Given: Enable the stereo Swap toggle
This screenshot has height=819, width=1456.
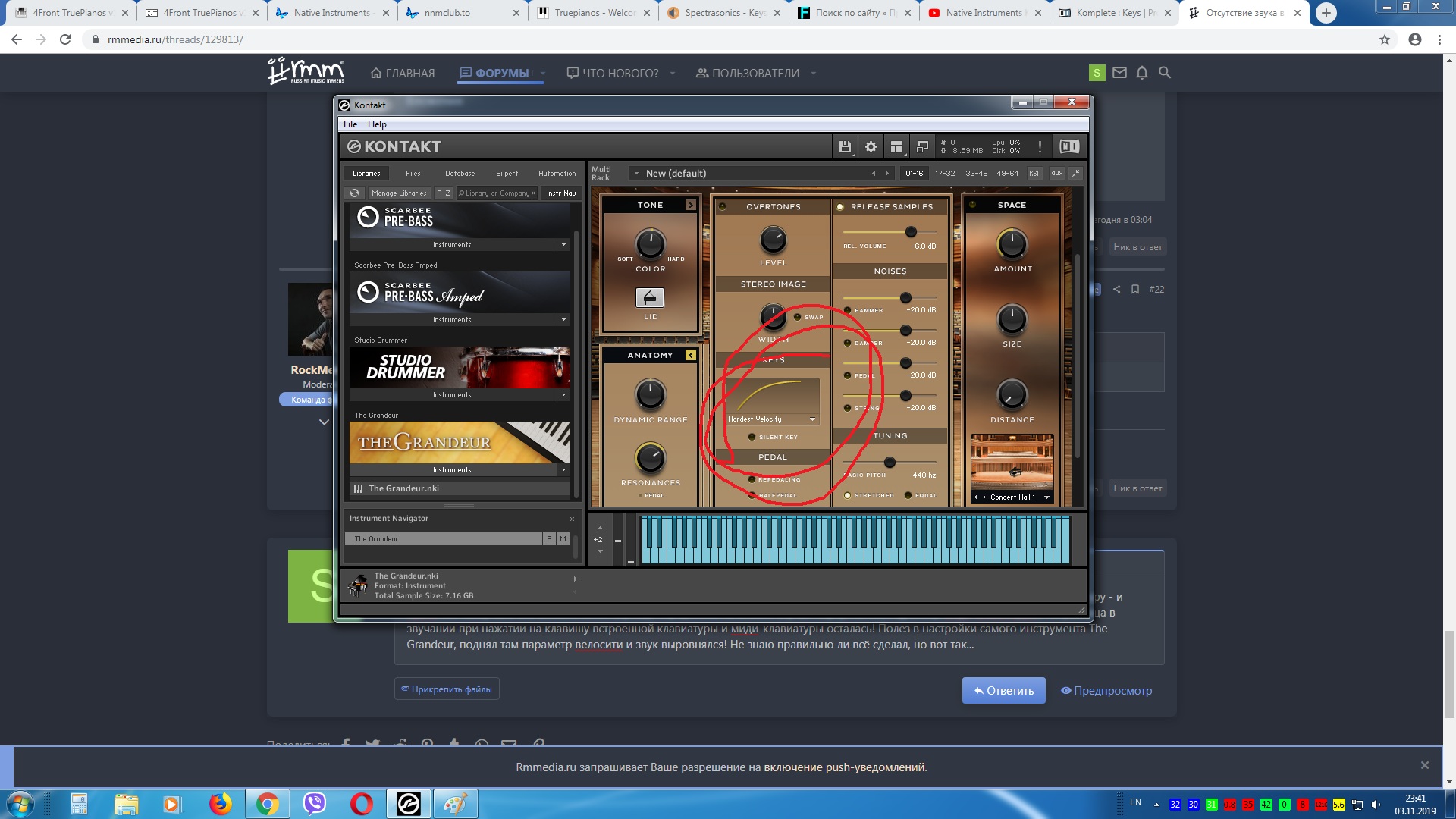Looking at the screenshot, I should tap(798, 318).
